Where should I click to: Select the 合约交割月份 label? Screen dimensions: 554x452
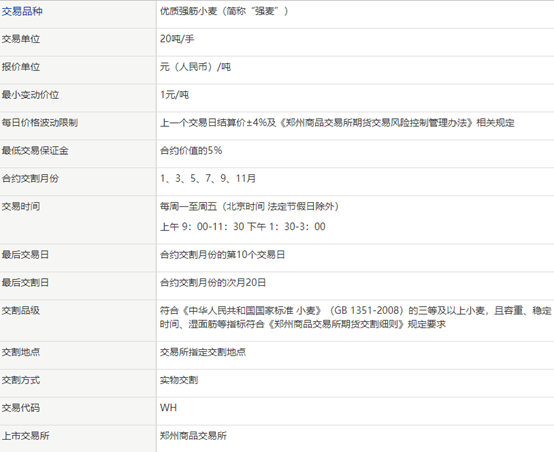pos(30,178)
